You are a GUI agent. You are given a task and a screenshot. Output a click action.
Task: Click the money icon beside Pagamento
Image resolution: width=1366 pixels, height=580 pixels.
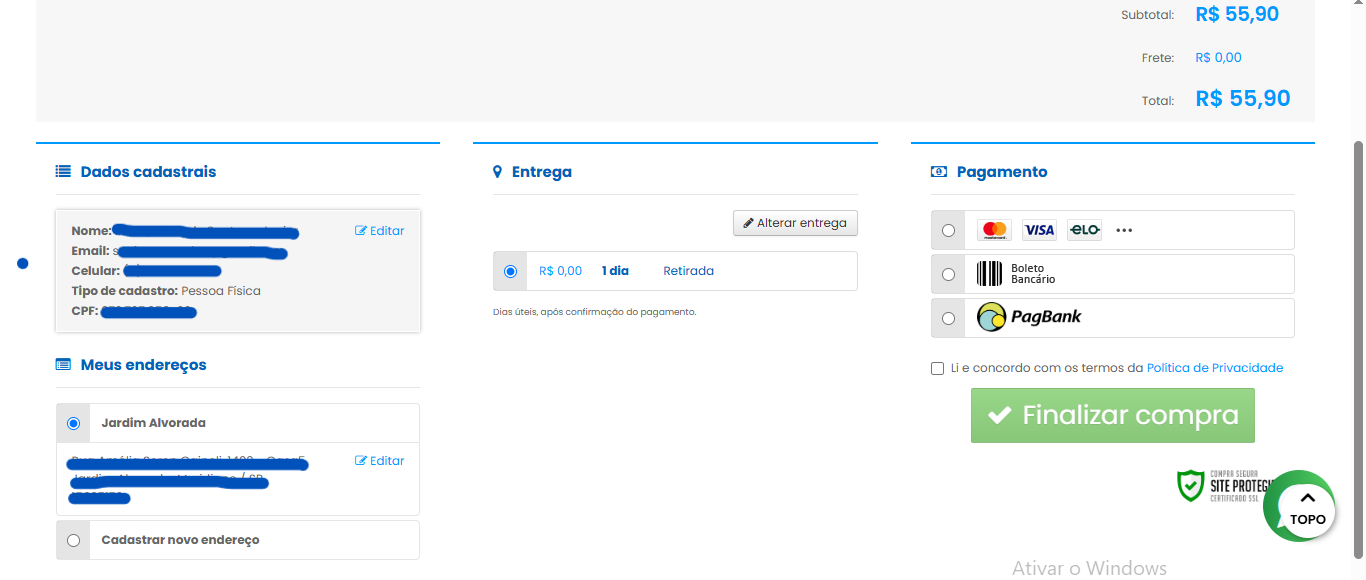tap(939, 172)
